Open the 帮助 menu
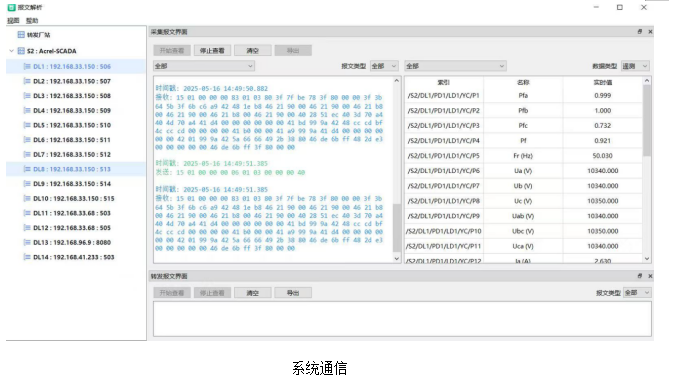Viewport: 676px width, 380px height. pyautogui.click(x=32, y=20)
